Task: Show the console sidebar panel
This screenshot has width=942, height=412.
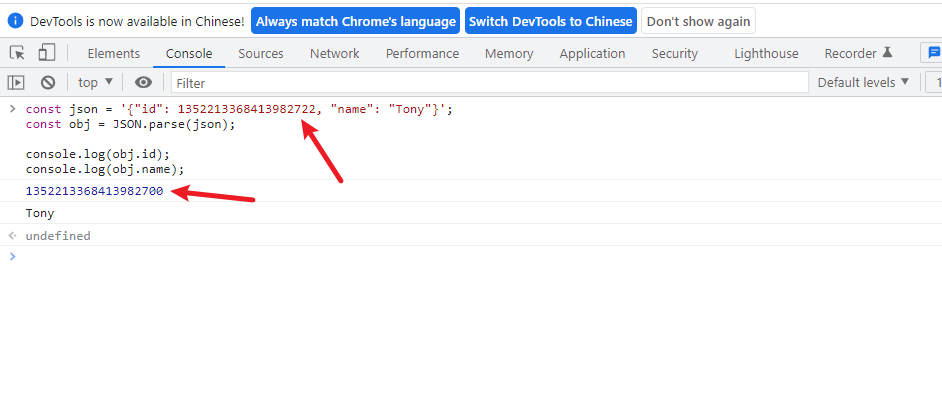Action: click(16, 83)
